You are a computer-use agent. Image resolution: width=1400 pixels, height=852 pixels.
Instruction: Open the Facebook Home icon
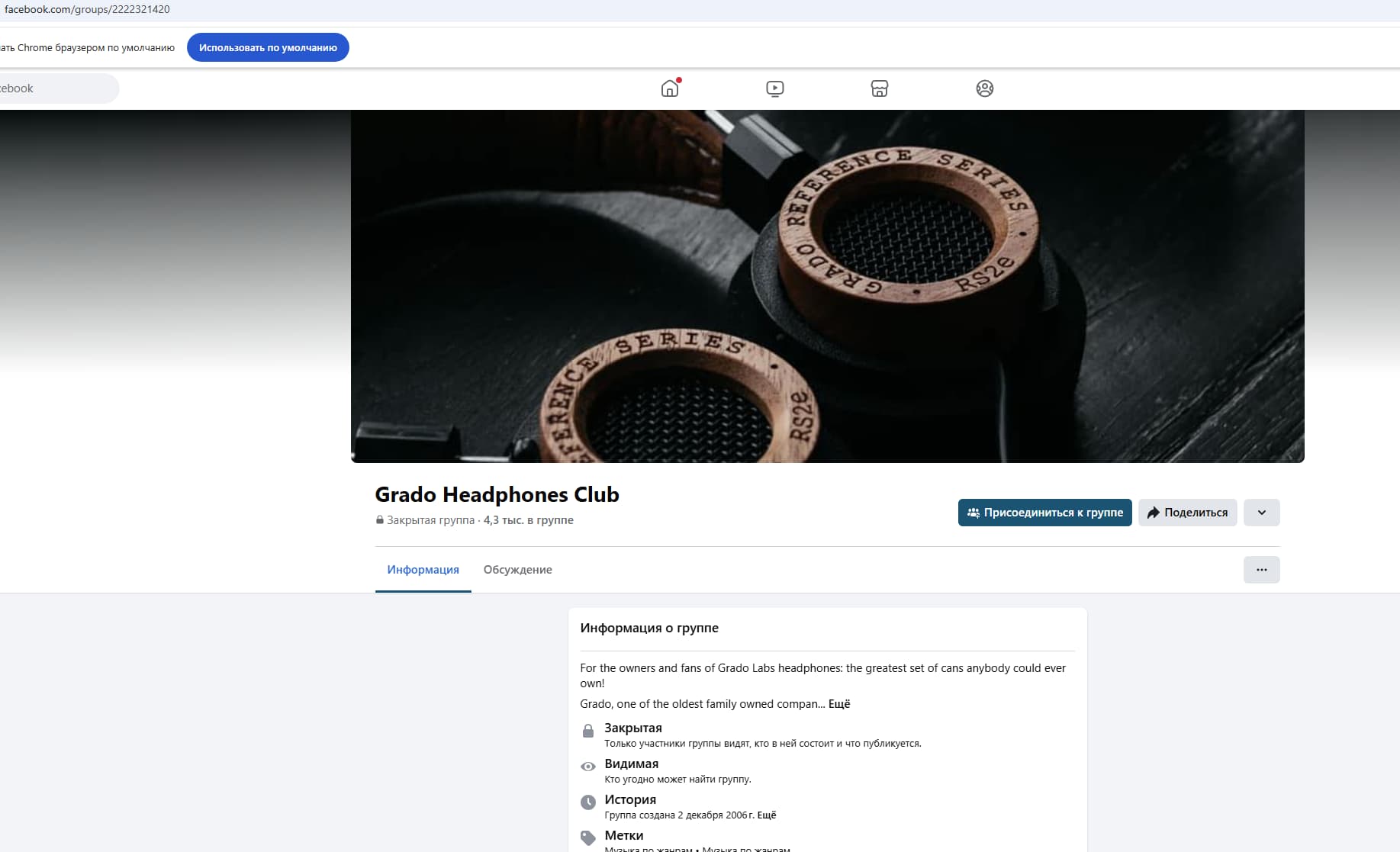click(670, 88)
